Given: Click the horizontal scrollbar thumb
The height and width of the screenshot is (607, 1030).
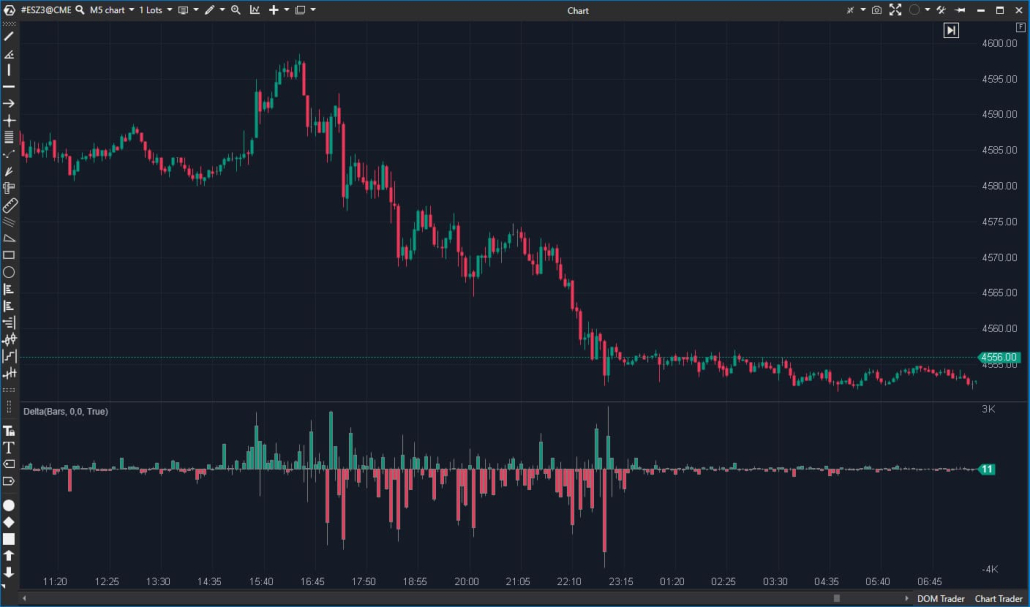Looking at the screenshot, I should [836, 598].
